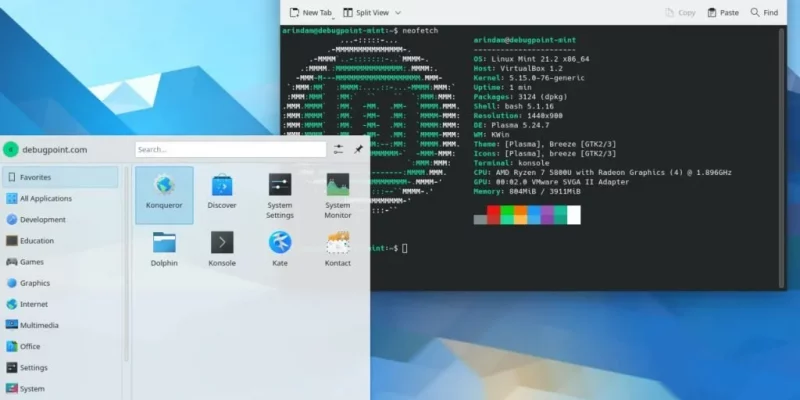Click the 'Terminal: konsole' line
This screenshot has width=800, height=400.
point(511,163)
